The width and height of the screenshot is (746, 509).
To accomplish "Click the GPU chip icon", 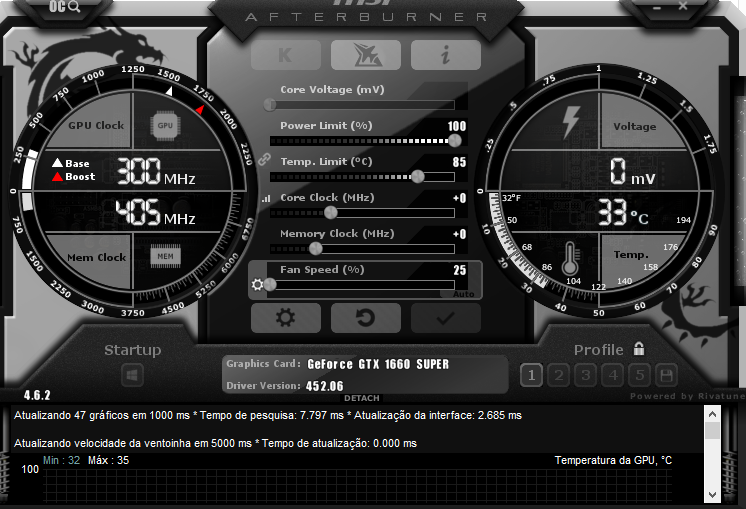I will tap(165, 126).
